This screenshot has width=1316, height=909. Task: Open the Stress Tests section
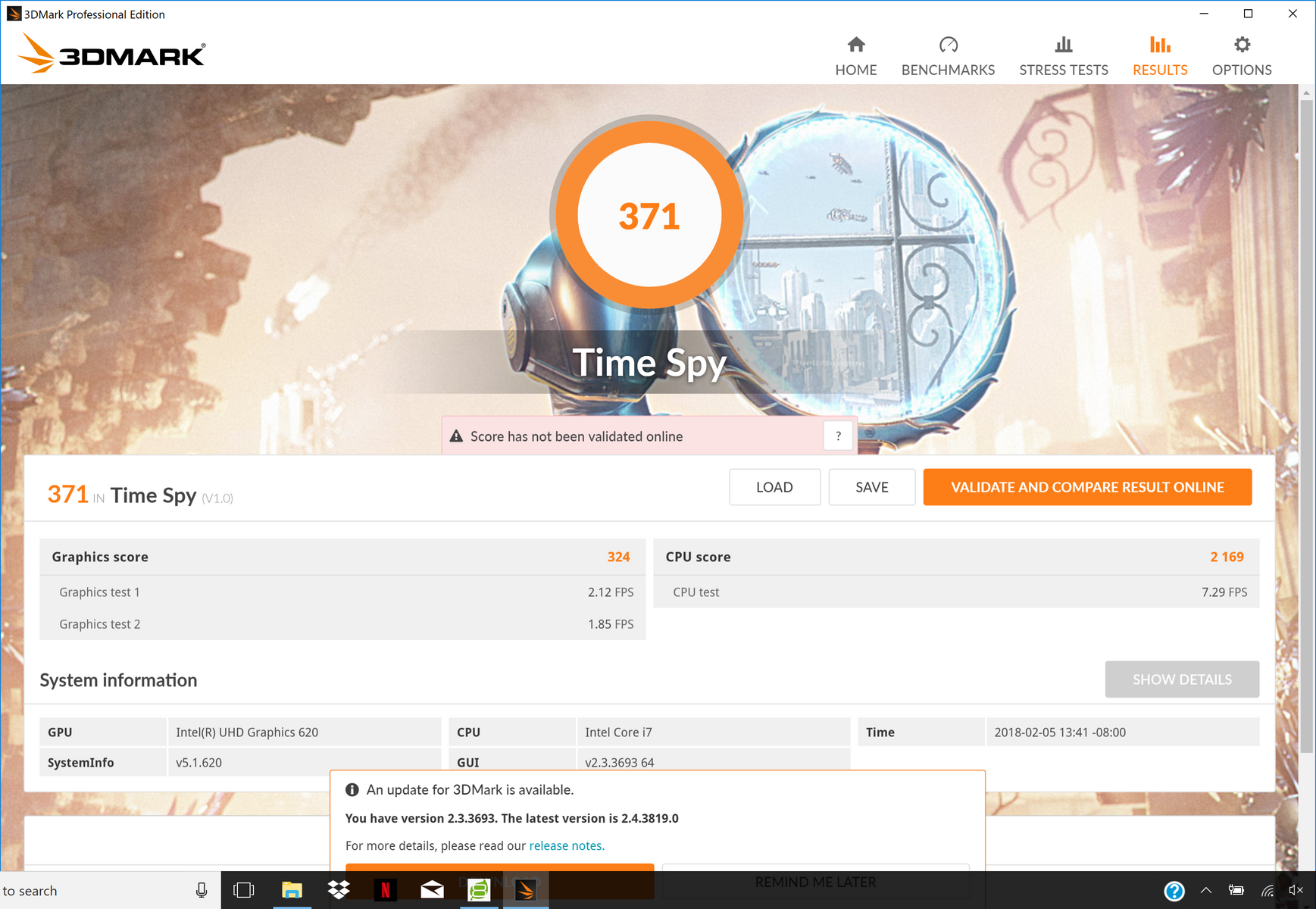[x=1063, y=57]
